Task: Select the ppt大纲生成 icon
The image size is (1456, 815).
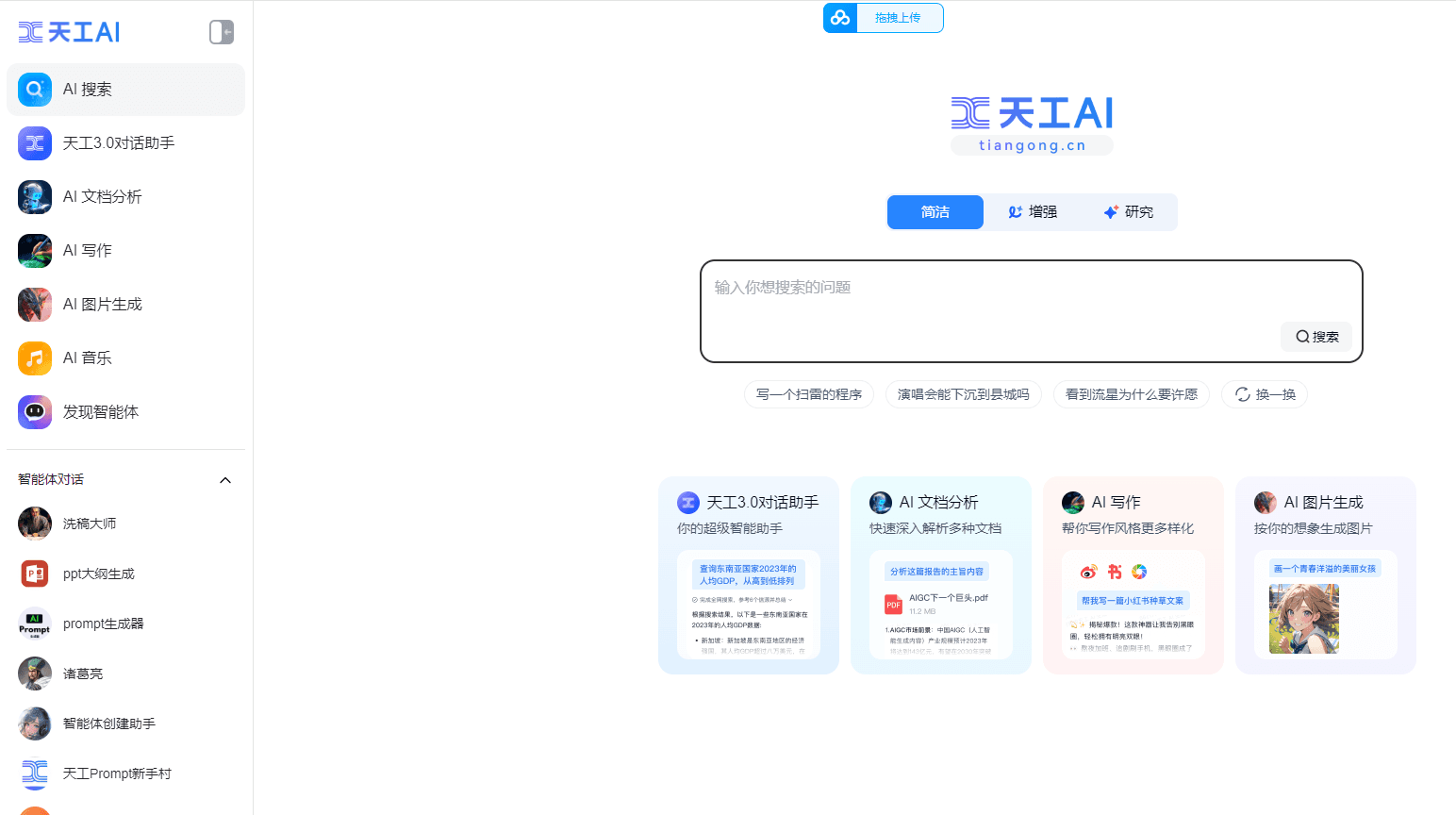Action: pyautogui.click(x=35, y=574)
